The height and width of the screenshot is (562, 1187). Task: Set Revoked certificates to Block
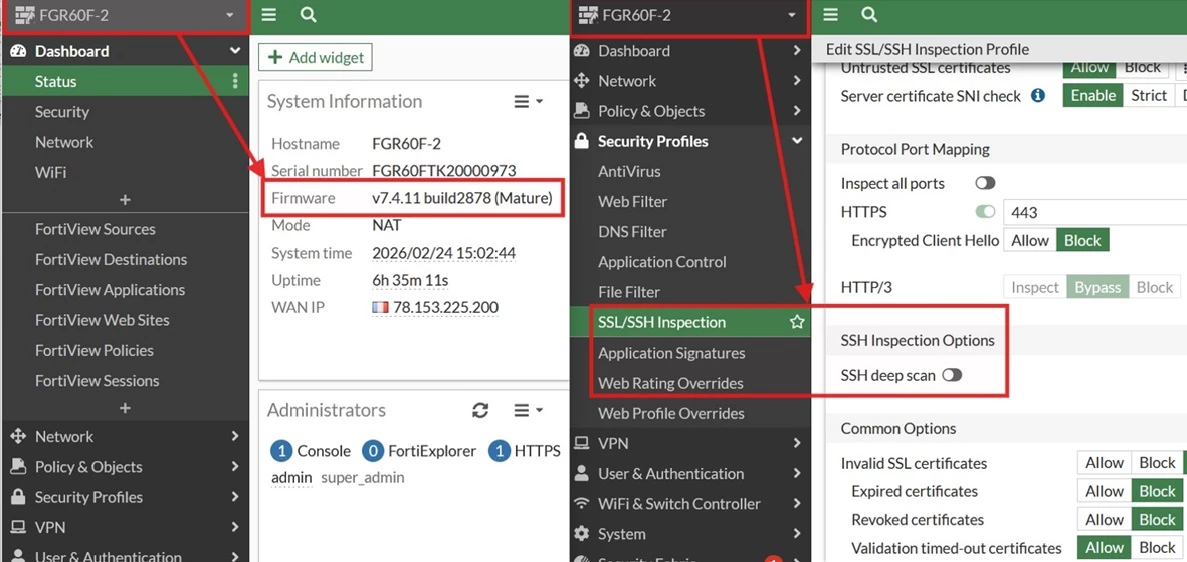pyautogui.click(x=1157, y=520)
